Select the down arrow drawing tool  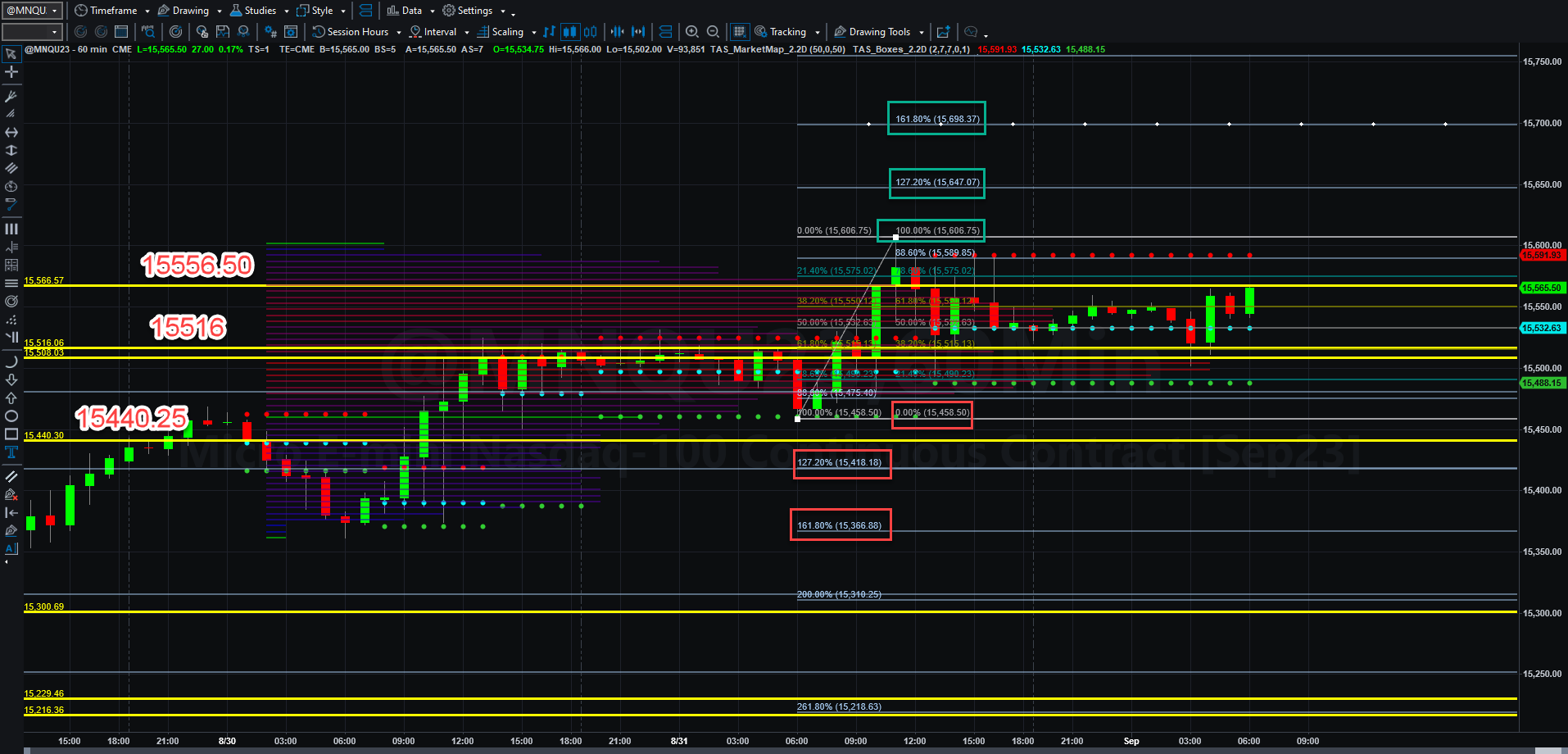[x=11, y=379]
